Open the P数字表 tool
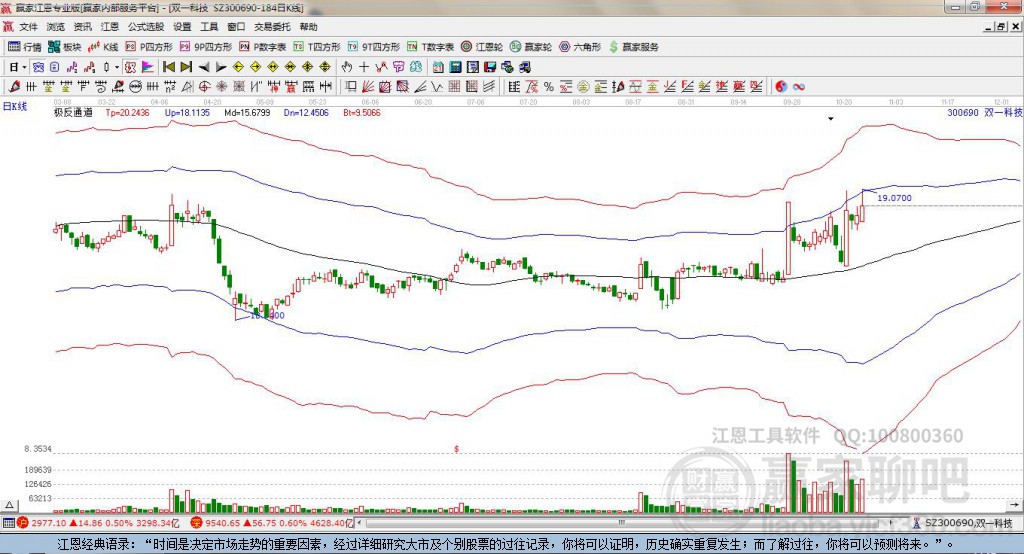This screenshot has width=1024, height=554. 263,47
